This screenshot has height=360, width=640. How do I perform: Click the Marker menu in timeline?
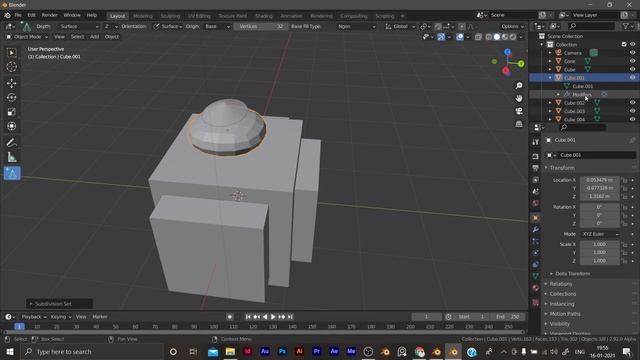pos(100,317)
